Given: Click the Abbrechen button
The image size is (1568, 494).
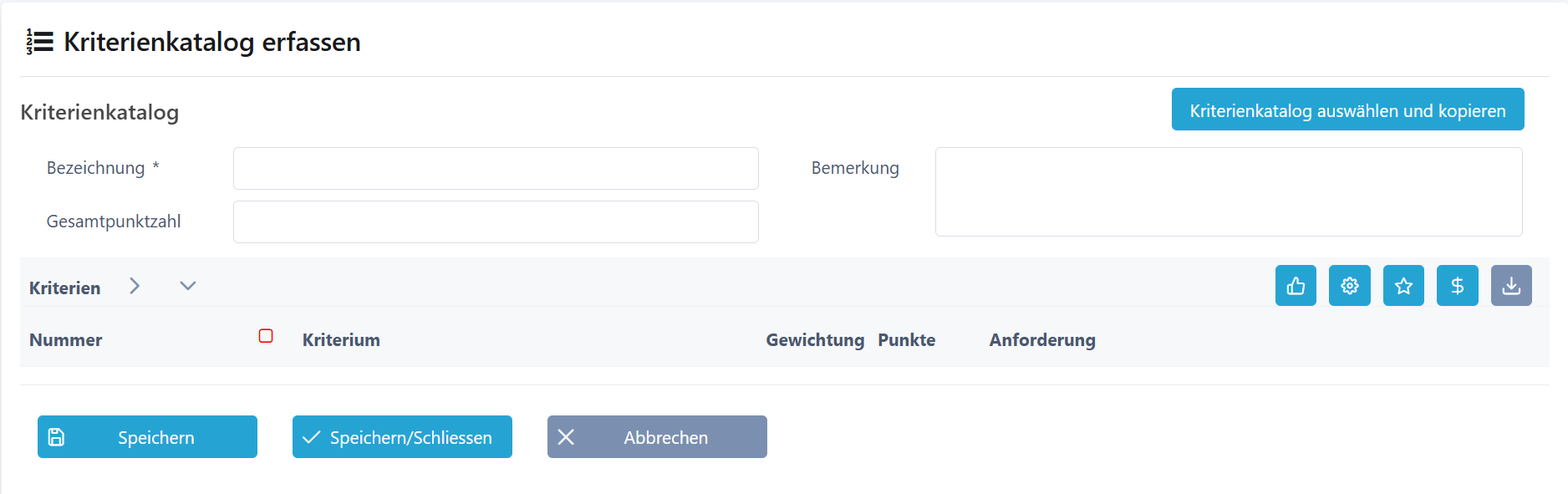Looking at the screenshot, I should tap(657, 437).
